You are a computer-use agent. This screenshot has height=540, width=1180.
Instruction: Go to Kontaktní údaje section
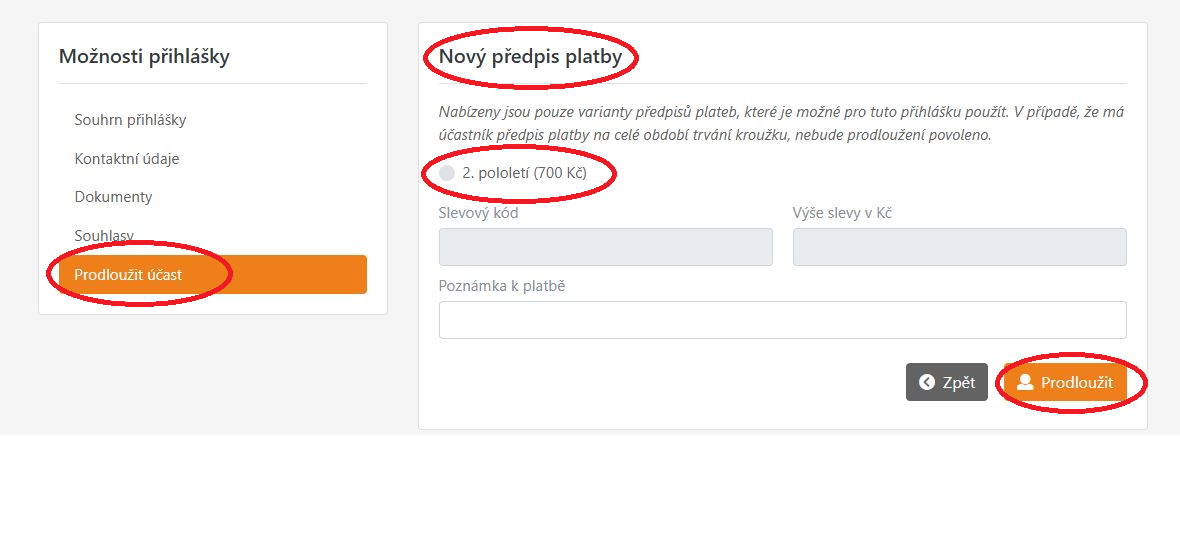127,158
